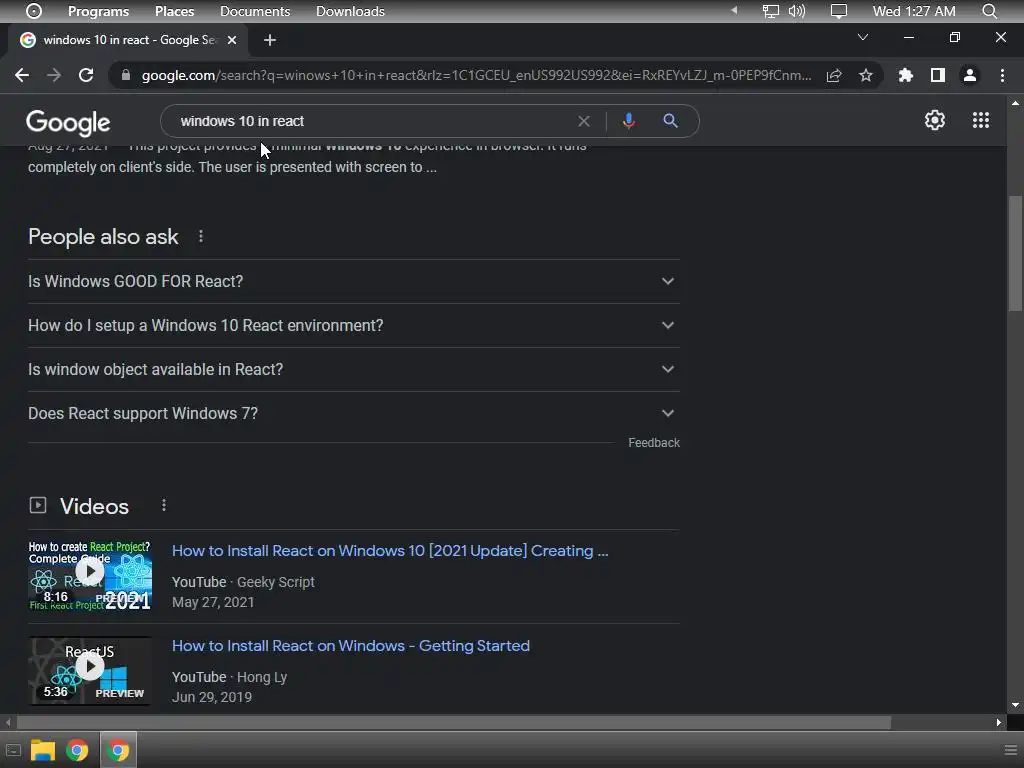The image size is (1024, 768).
Task: Open How to Install React on Windows - Getting Started
Action: (x=351, y=646)
